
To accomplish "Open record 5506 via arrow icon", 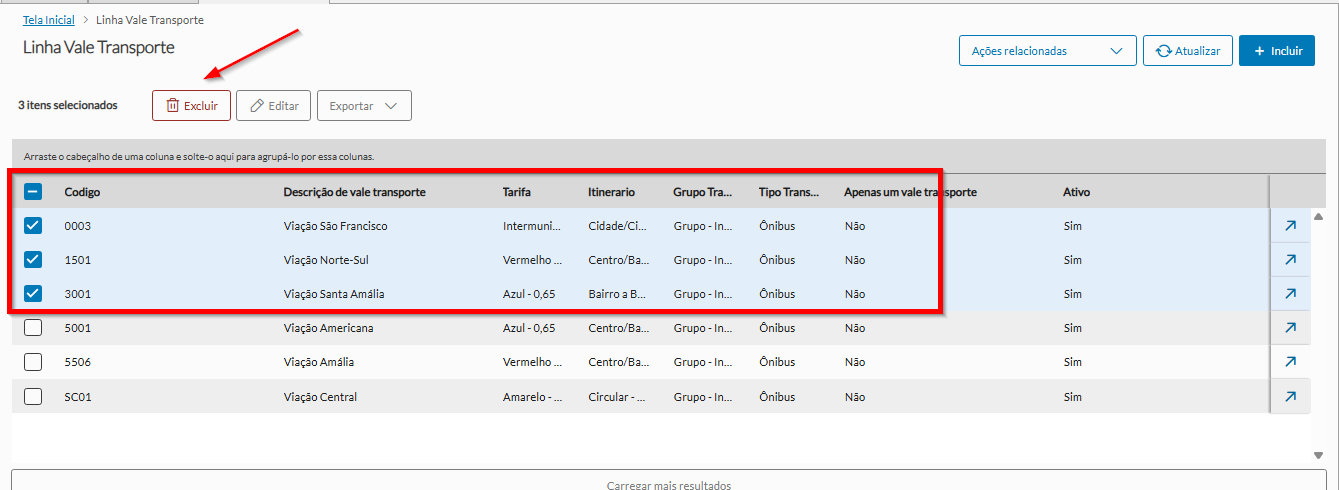I will tap(1290, 362).
